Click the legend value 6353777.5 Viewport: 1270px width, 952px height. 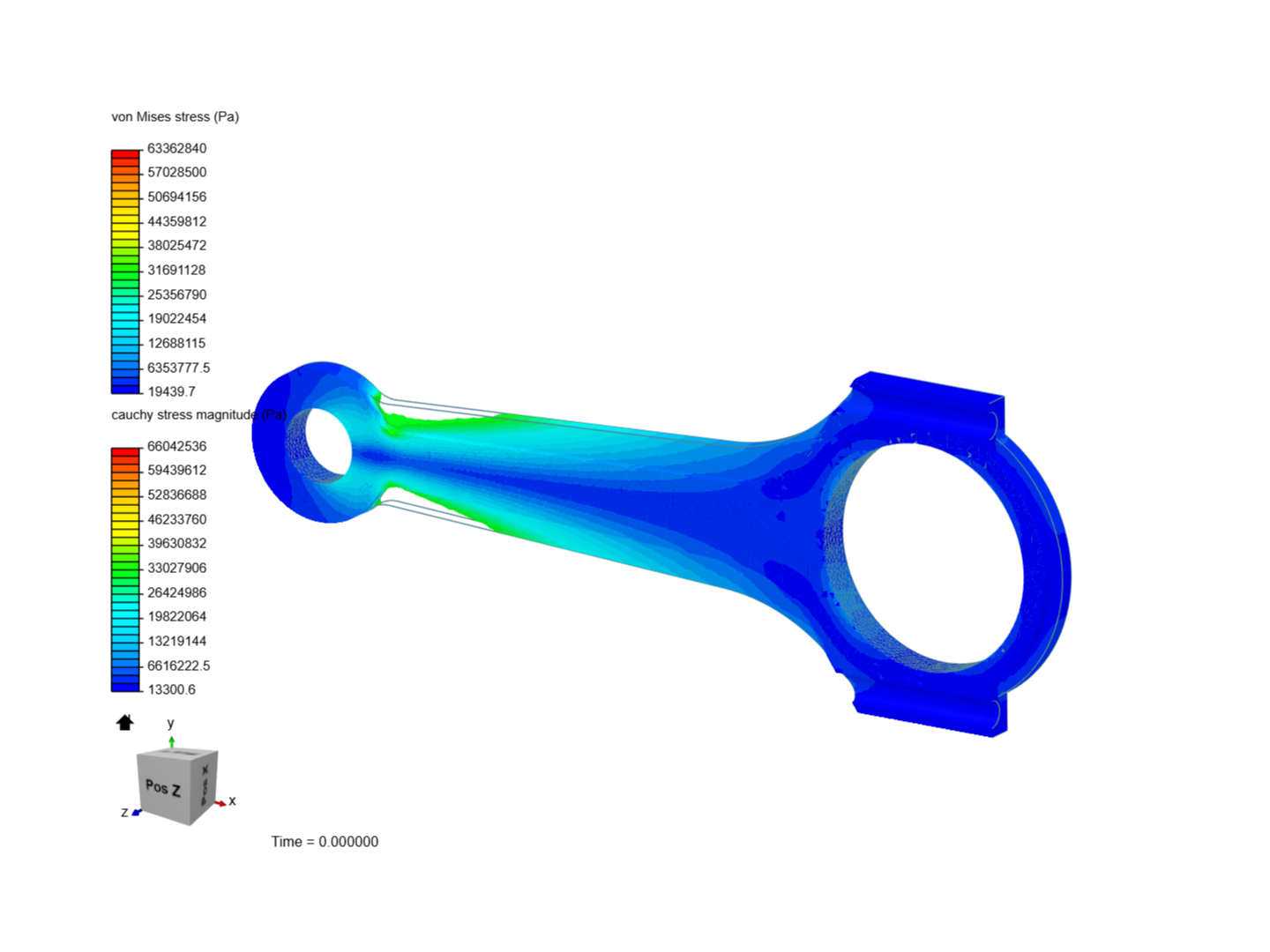click(178, 368)
